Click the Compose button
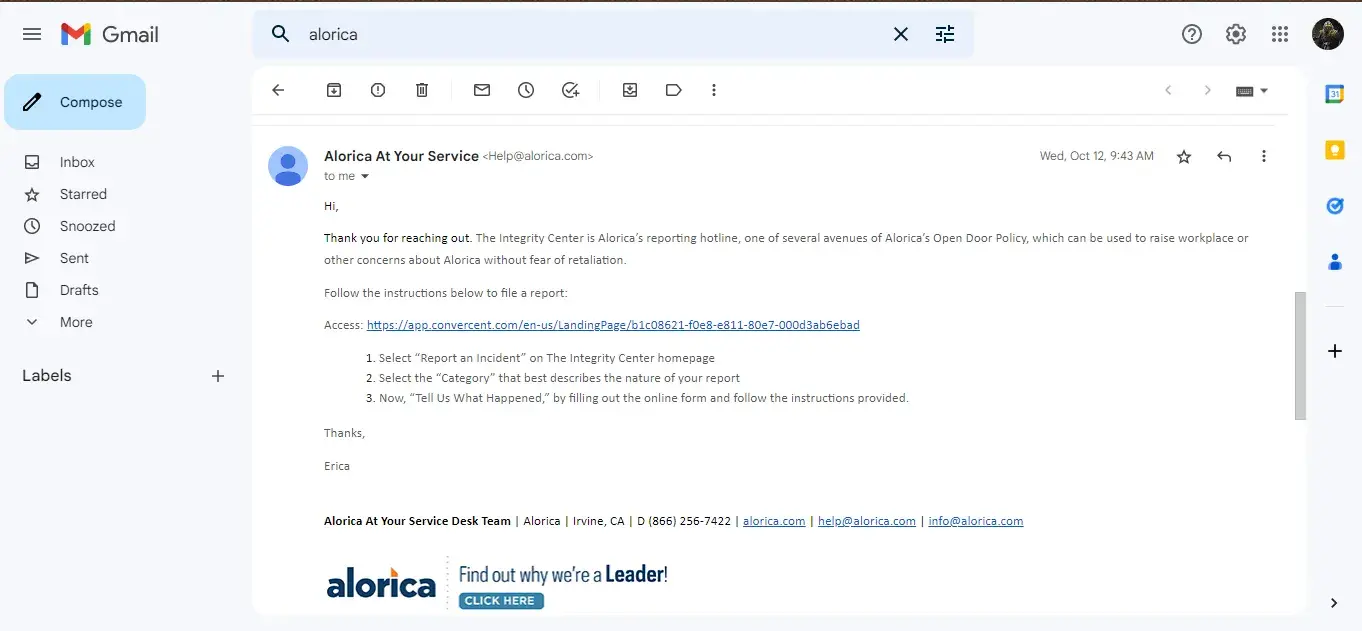This screenshot has height=631, width=1362. click(x=75, y=102)
